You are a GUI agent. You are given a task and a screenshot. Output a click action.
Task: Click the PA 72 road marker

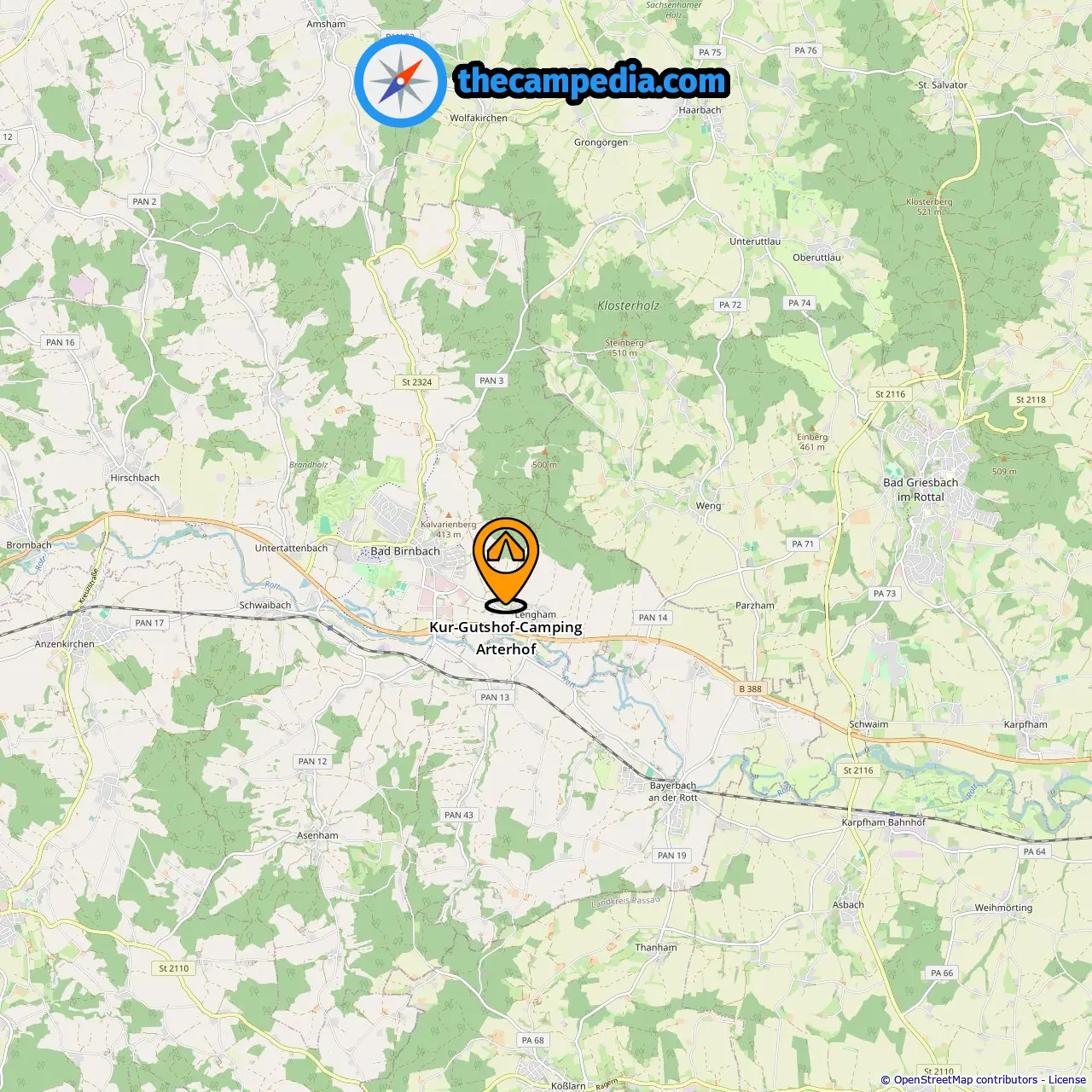tap(730, 305)
